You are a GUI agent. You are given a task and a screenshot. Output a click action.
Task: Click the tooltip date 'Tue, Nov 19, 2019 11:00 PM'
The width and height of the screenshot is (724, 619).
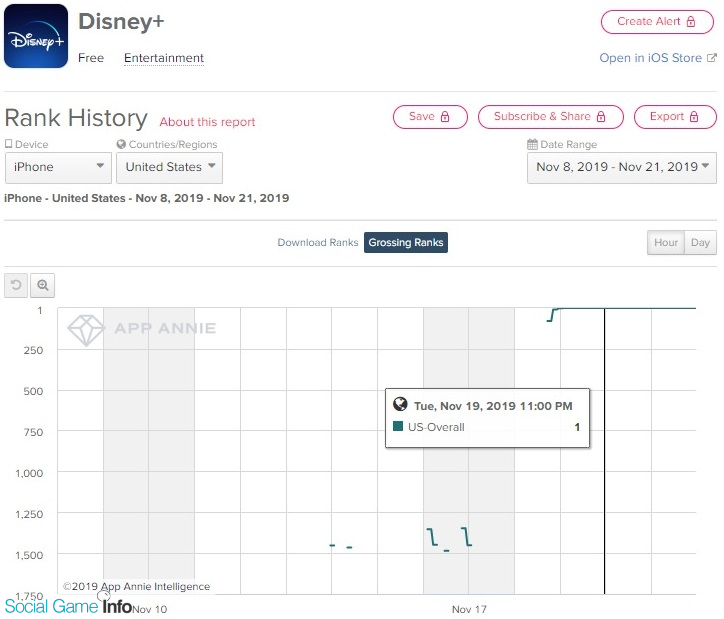(x=493, y=406)
